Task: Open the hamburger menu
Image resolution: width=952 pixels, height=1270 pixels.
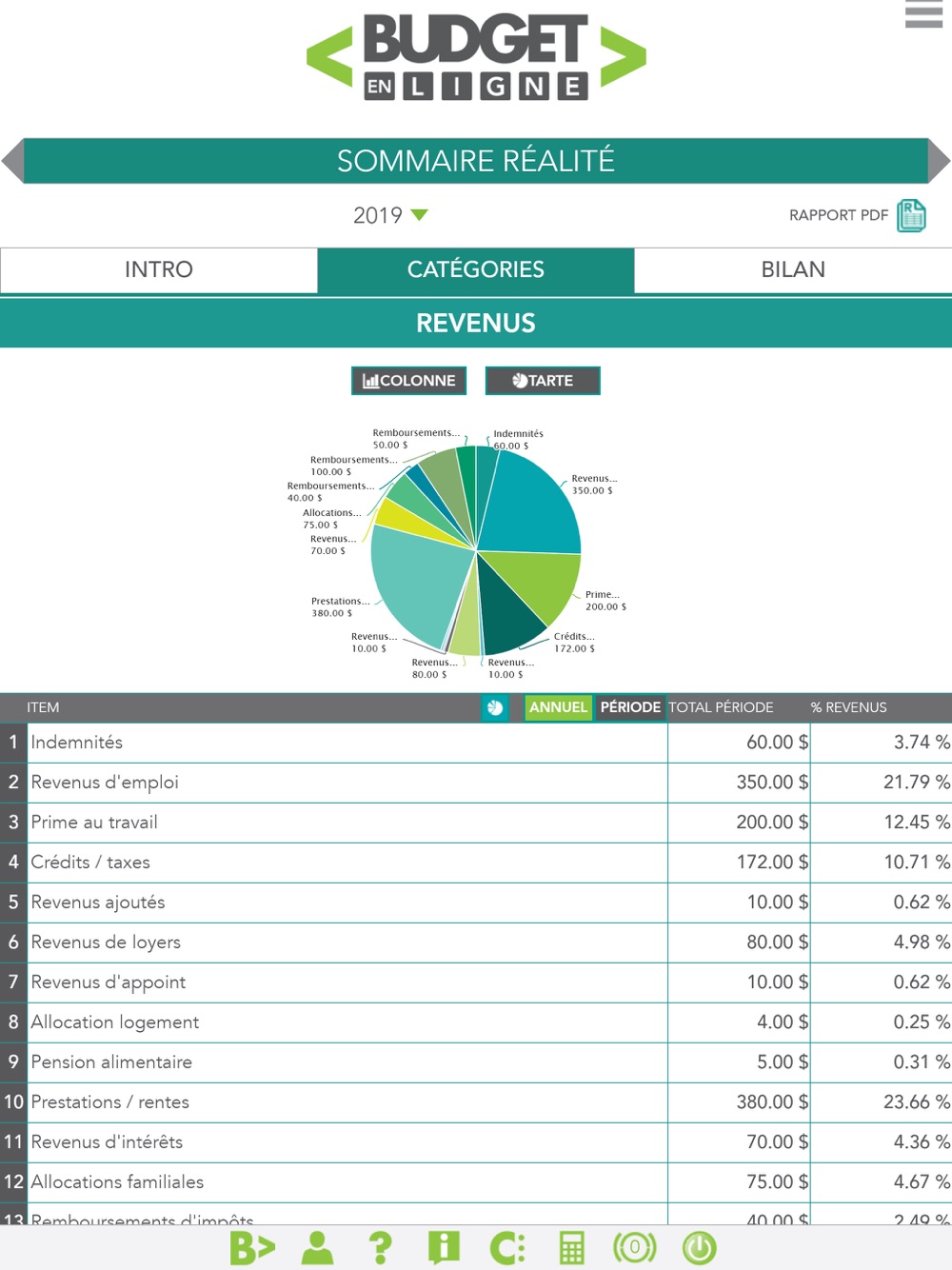Action: 922,15
